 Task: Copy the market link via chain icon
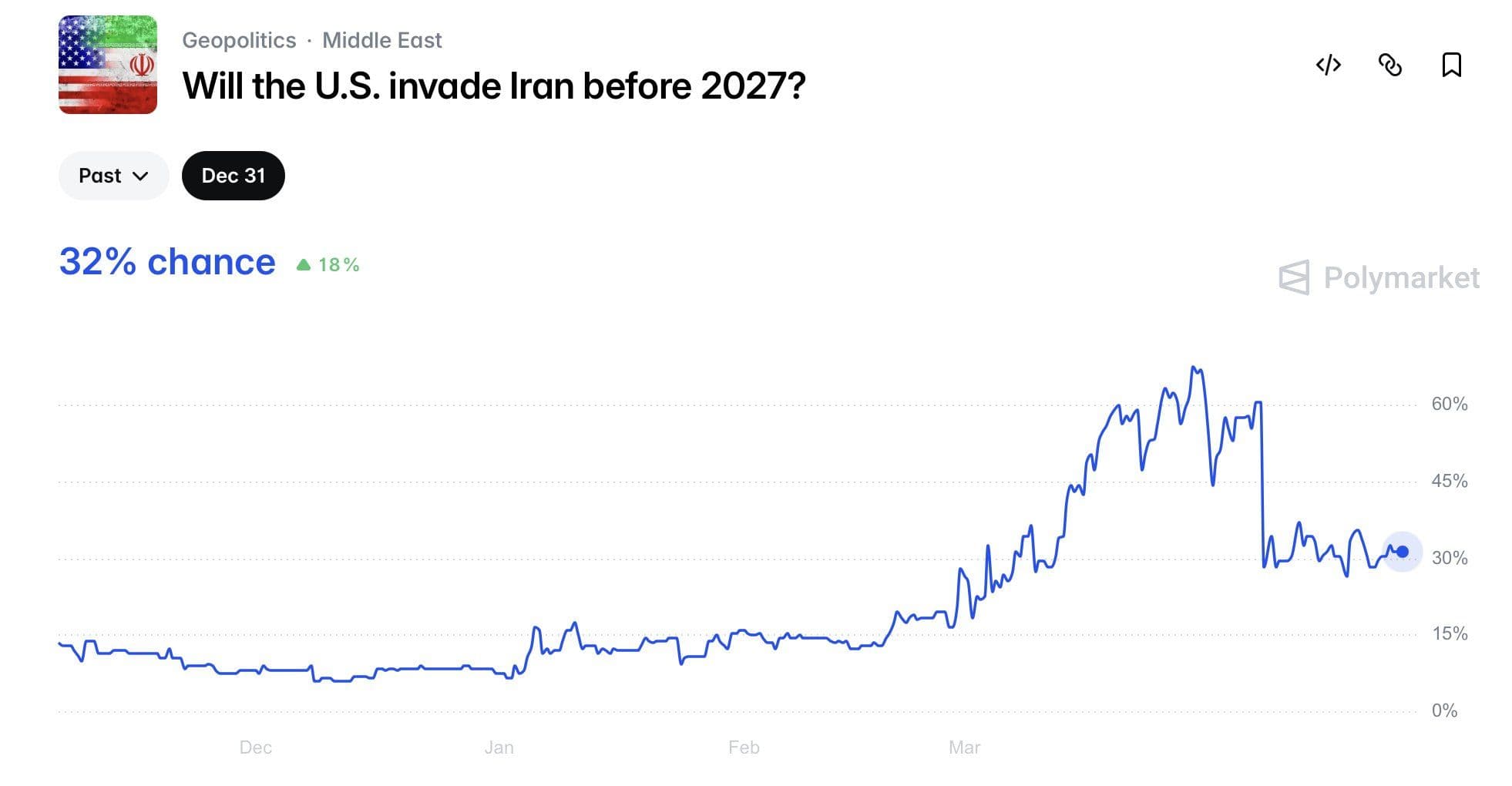1391,65
